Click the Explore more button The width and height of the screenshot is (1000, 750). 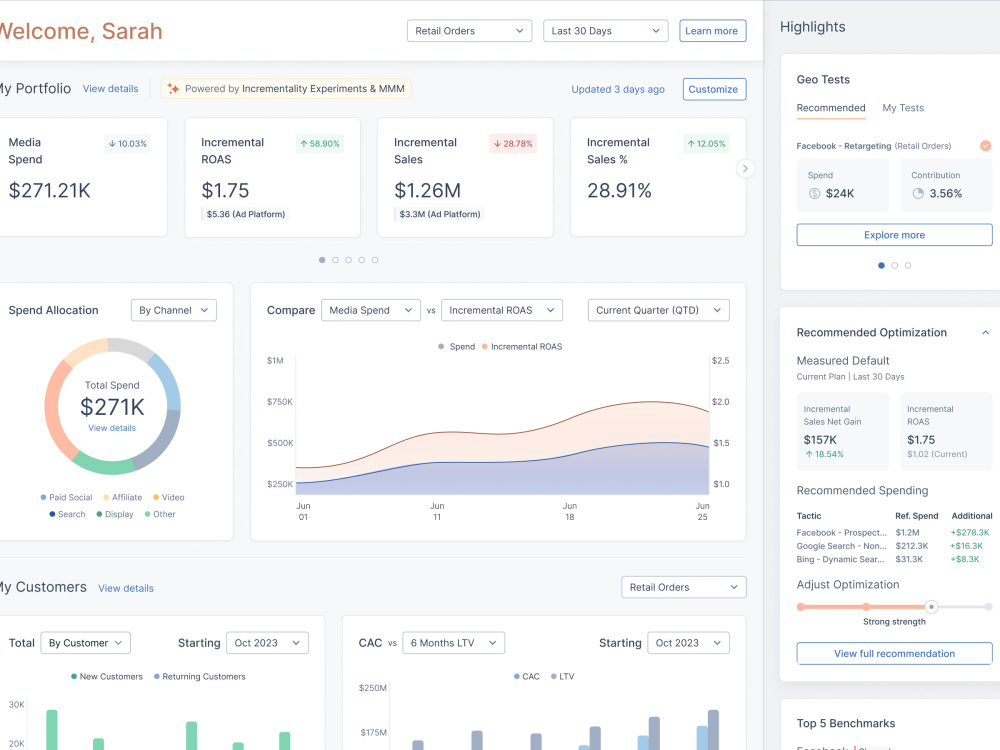(894, 235)
